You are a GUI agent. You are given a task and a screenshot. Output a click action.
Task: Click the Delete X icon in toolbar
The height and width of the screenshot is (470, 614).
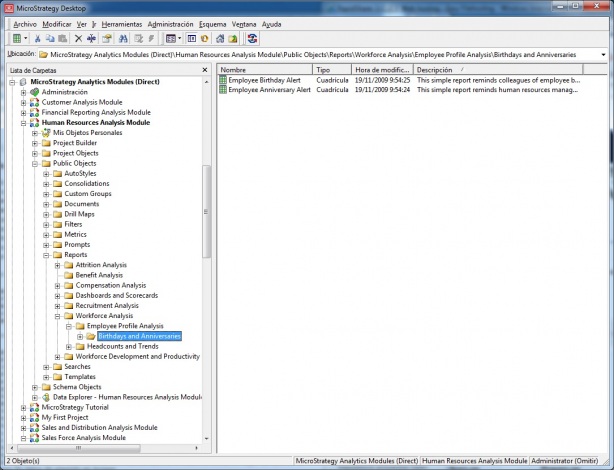(78, 38)
